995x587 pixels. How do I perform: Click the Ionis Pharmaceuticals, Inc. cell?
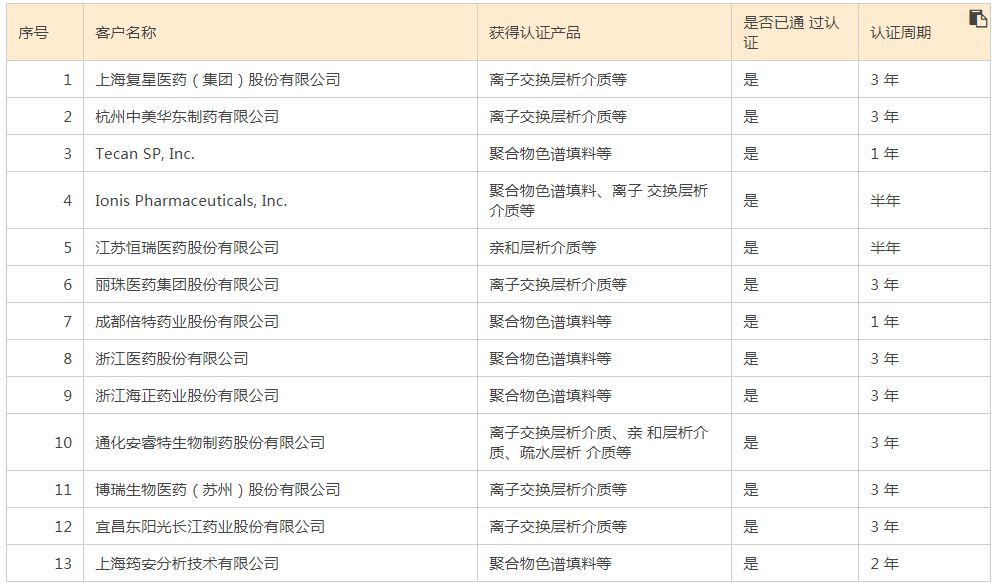click(191, 201)
